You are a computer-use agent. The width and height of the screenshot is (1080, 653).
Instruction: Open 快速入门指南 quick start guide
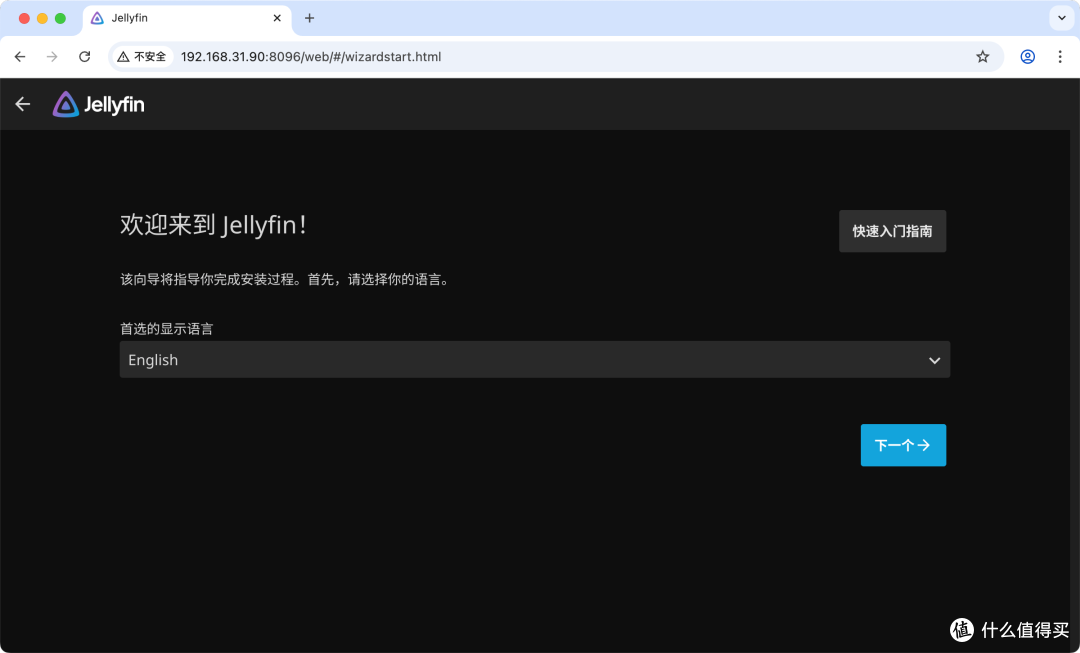pos(892,231)
